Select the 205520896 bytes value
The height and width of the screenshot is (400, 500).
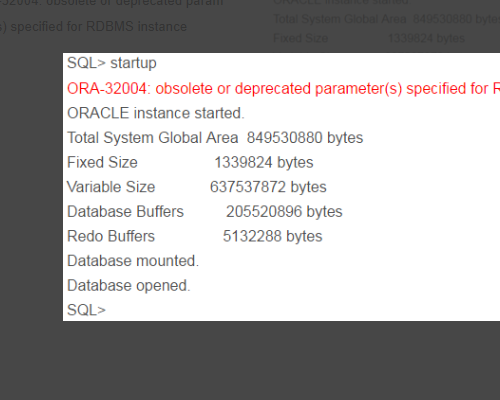(x=284, y=212)
